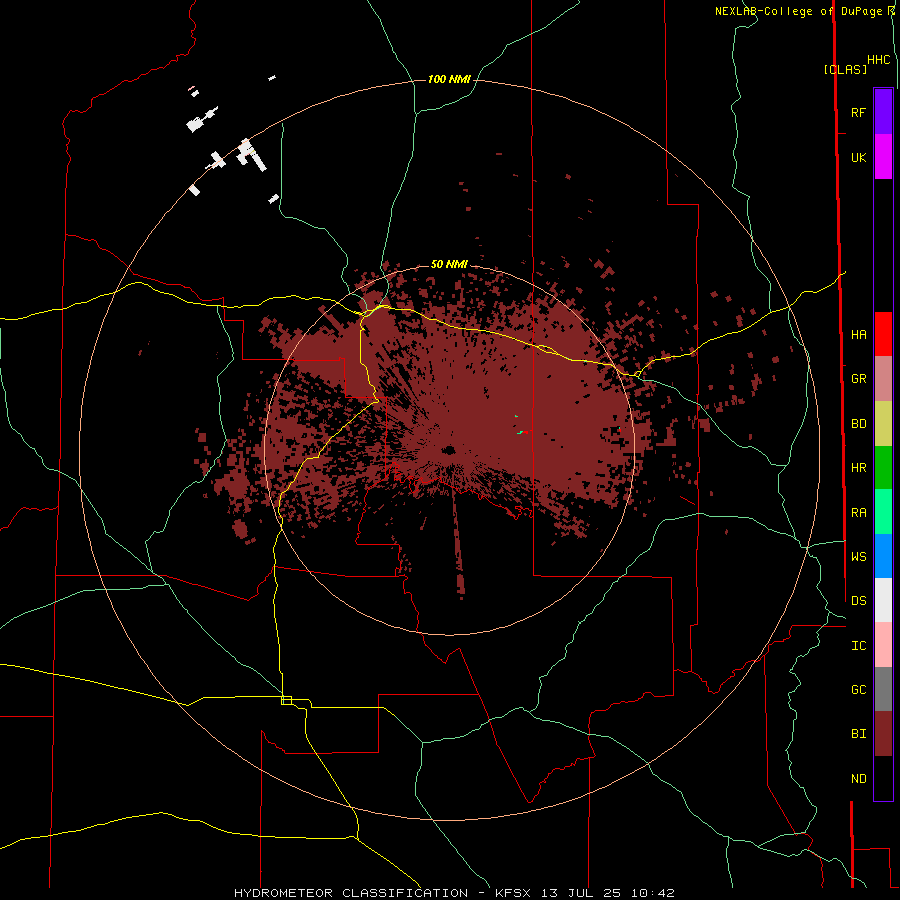Click the RF legend label
The width and height of the screenshot is (900, 900).
click(858, 112)
